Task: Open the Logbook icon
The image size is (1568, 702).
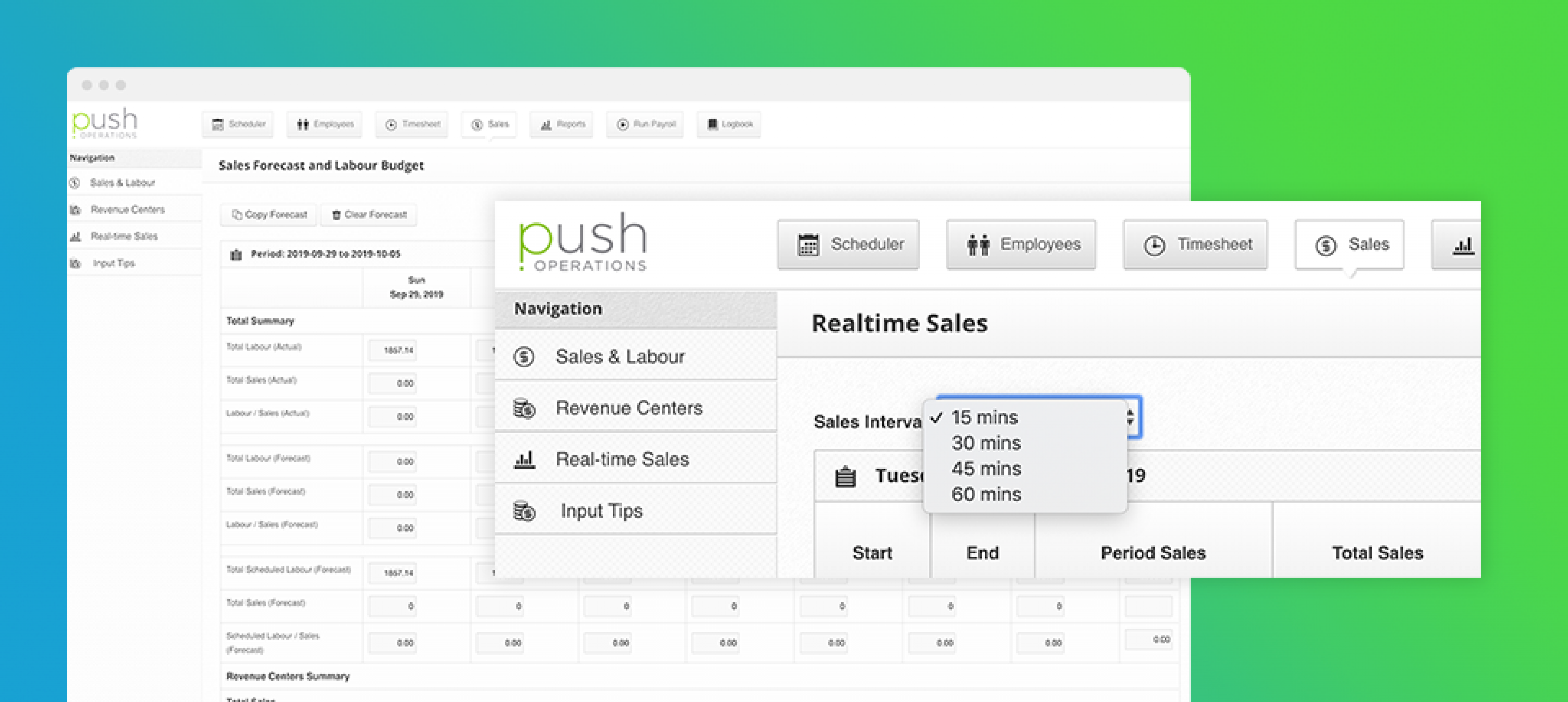Action: point(728,124)
